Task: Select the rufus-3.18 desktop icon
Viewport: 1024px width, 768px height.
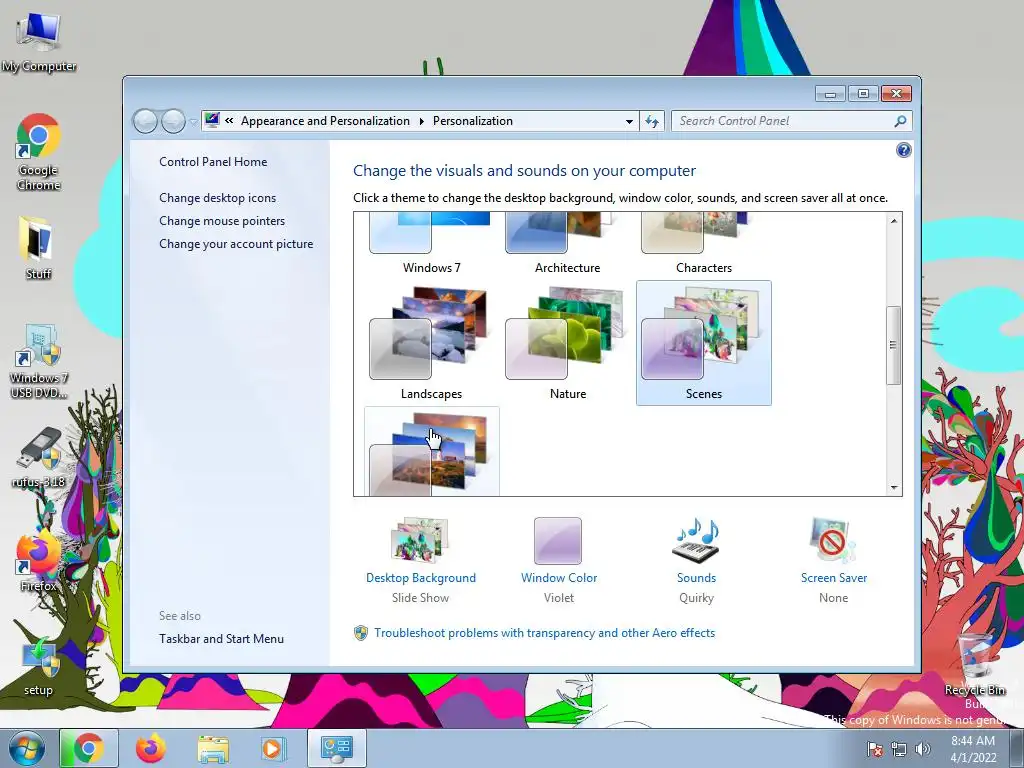Action: click(x=39, y=458)
